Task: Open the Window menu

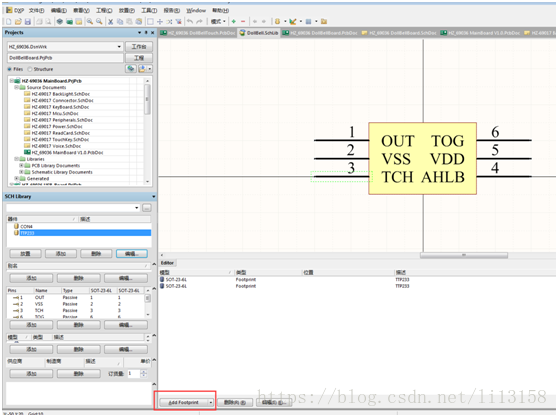Action: click(196, 10)
